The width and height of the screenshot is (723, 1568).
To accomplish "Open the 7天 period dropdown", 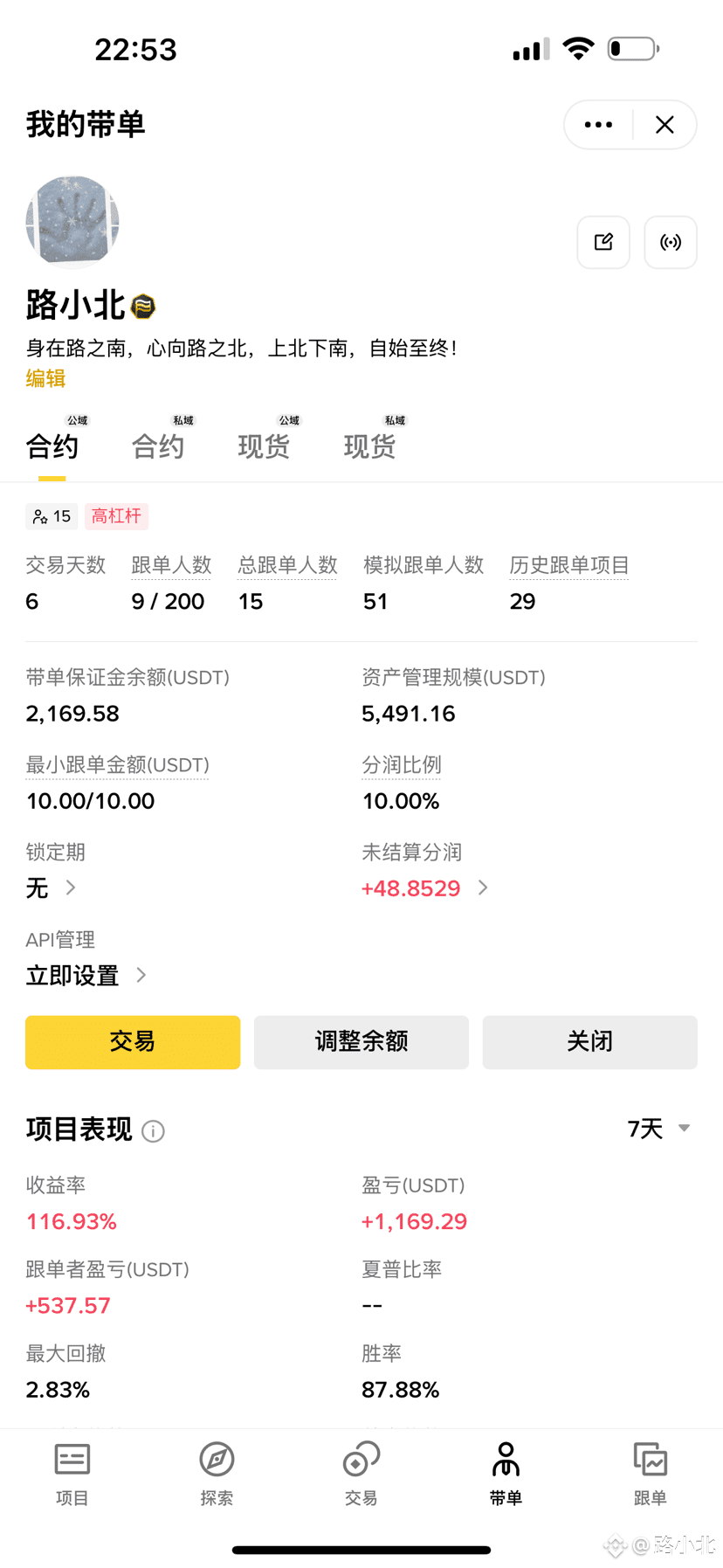I will 659,1129.
